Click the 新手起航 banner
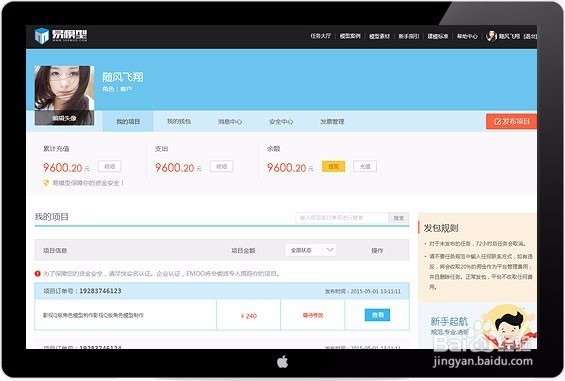 [x=477, y=325]
